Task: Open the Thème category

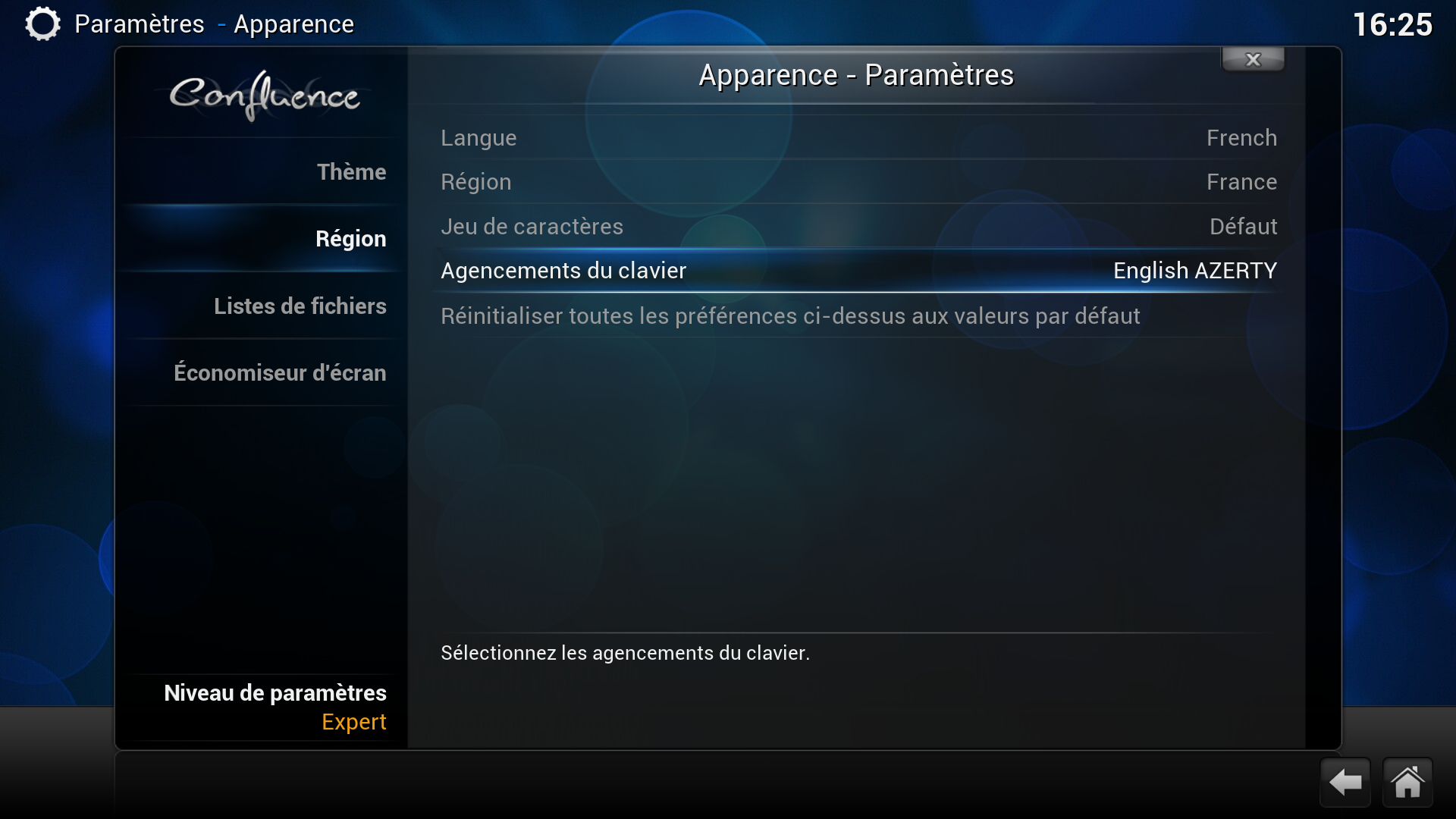Action: [262, 172]
